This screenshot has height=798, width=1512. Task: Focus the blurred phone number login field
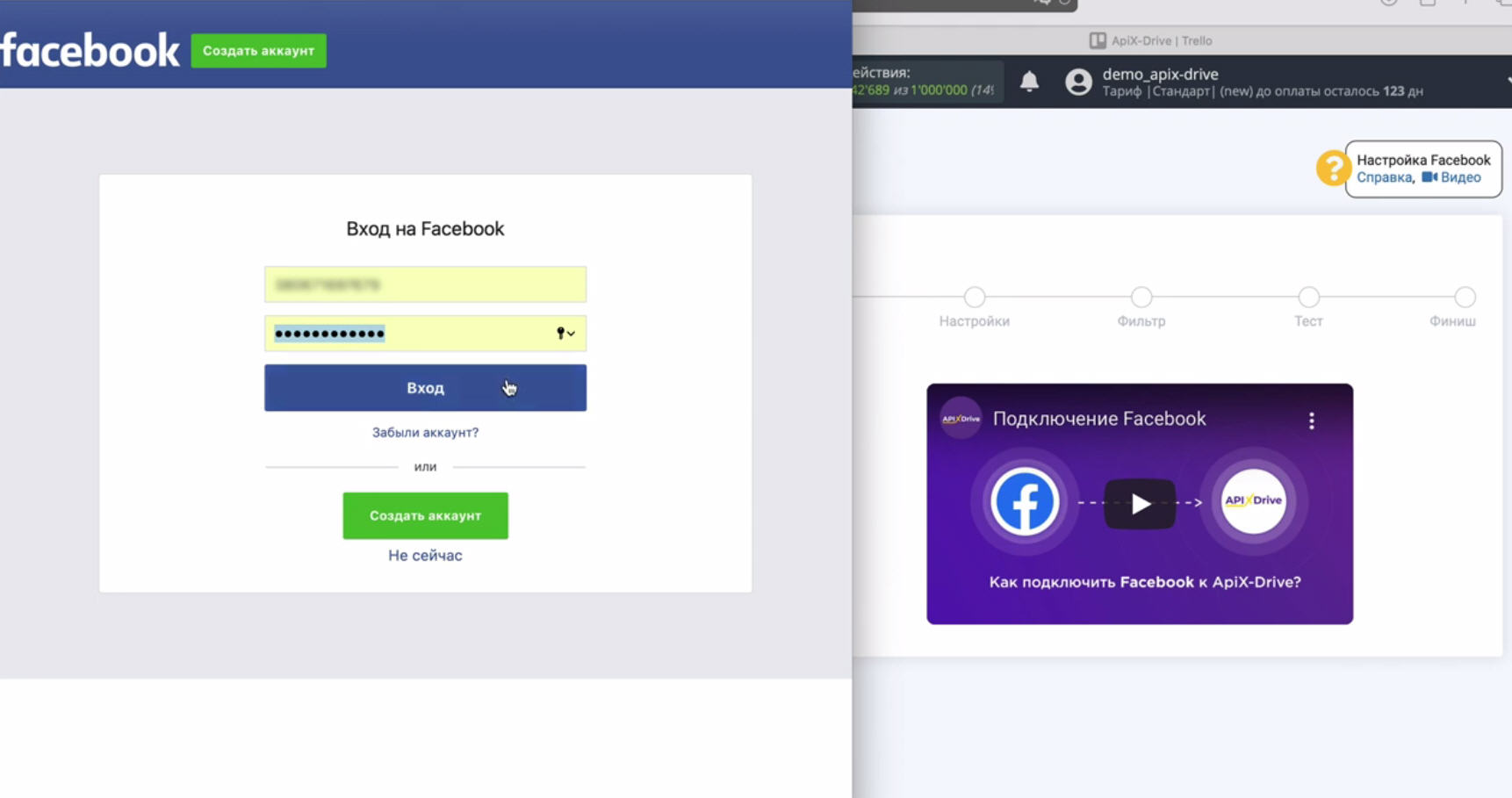coord(425,284)
